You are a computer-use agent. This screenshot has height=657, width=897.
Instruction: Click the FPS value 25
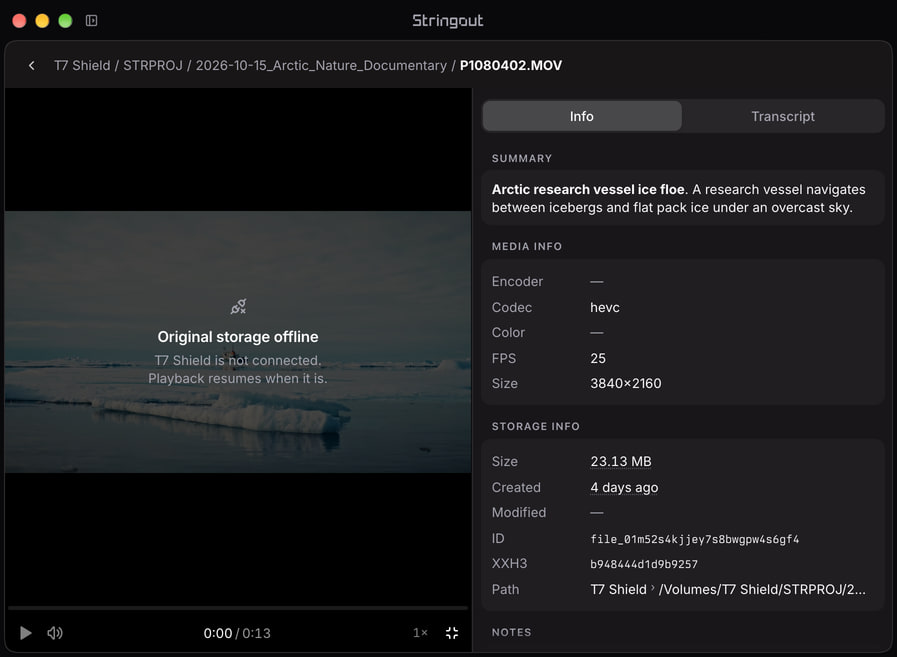(598, 358)
